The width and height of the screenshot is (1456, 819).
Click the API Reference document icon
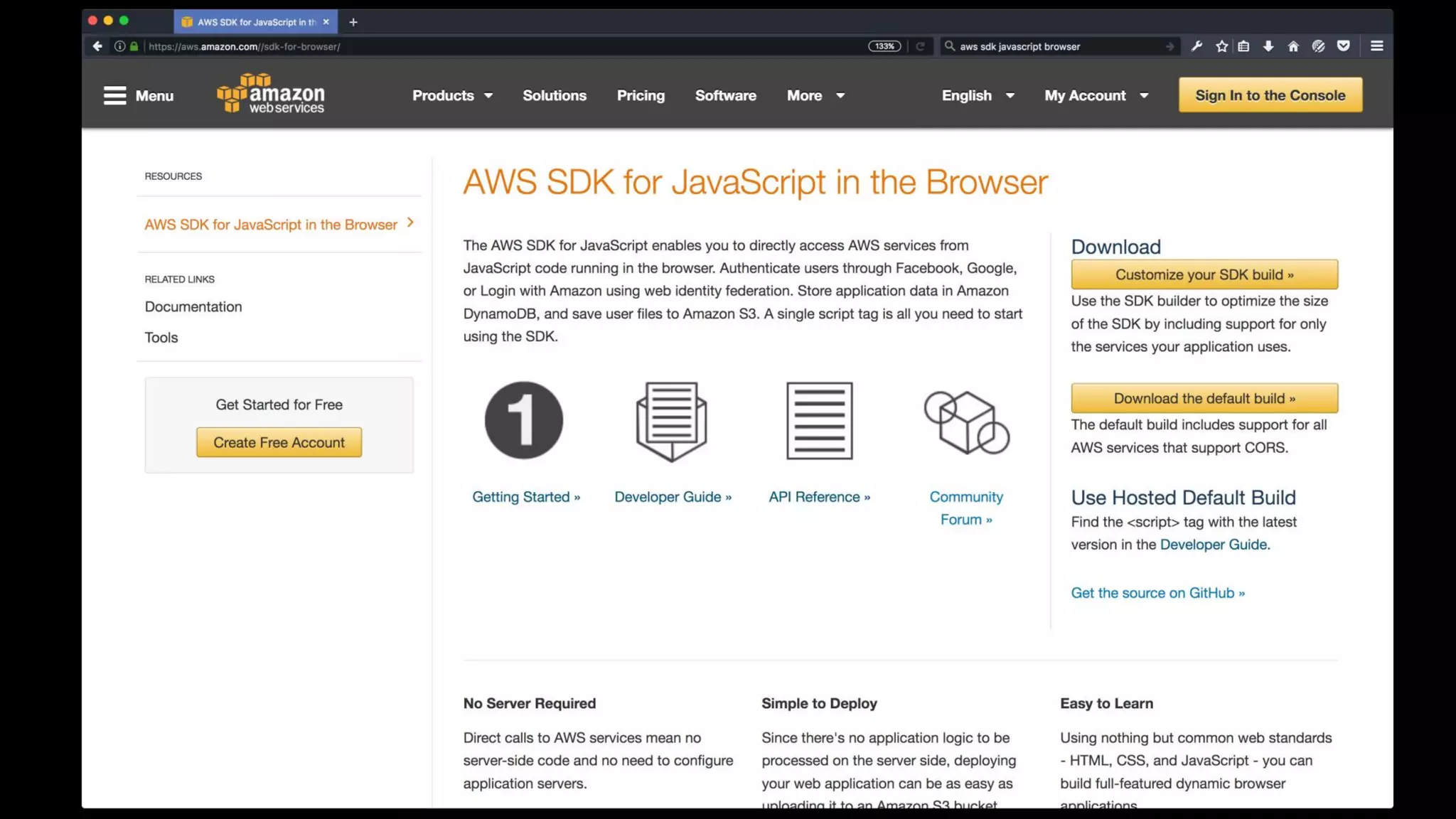tap(819, 420)
